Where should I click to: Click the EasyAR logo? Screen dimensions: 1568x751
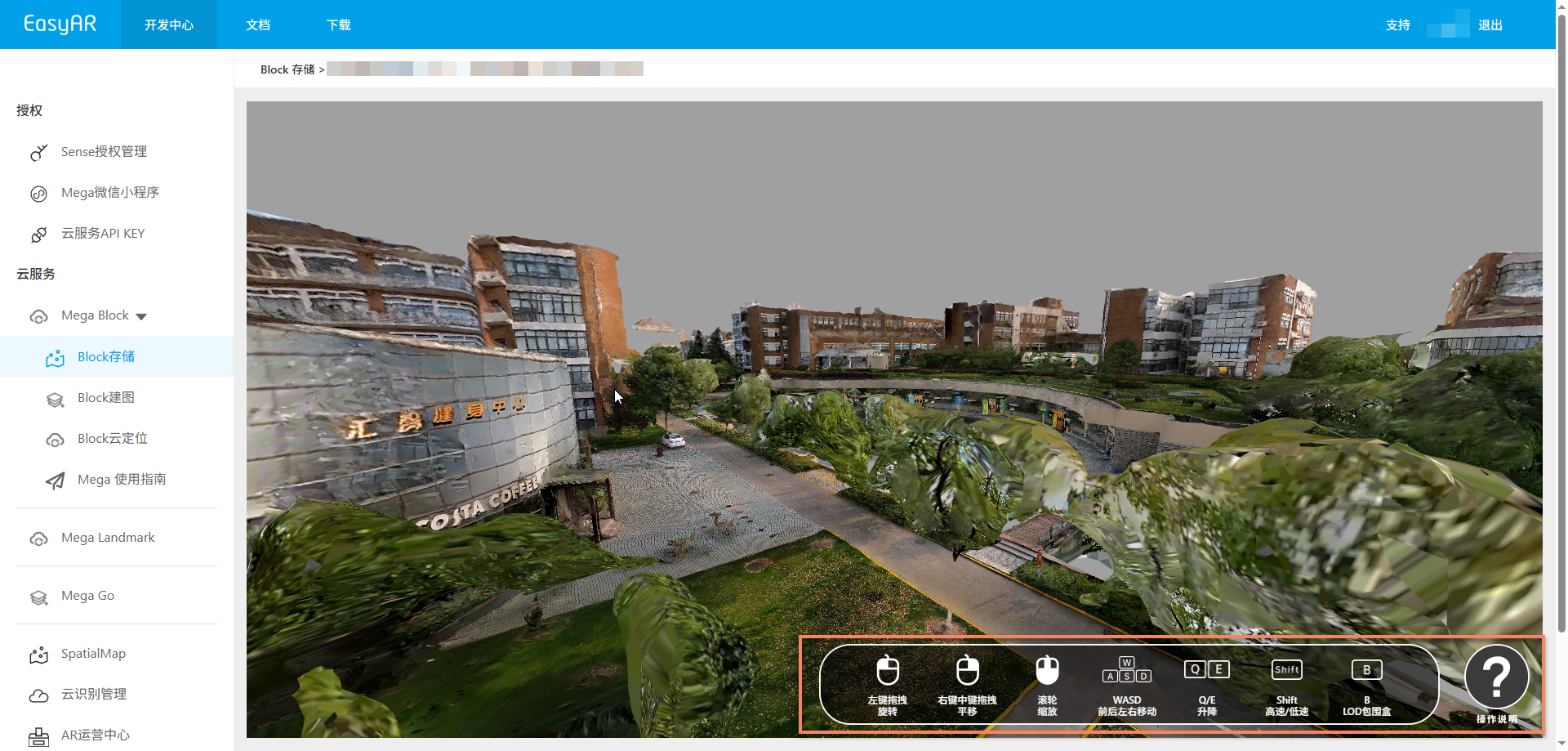coord(60,24)
